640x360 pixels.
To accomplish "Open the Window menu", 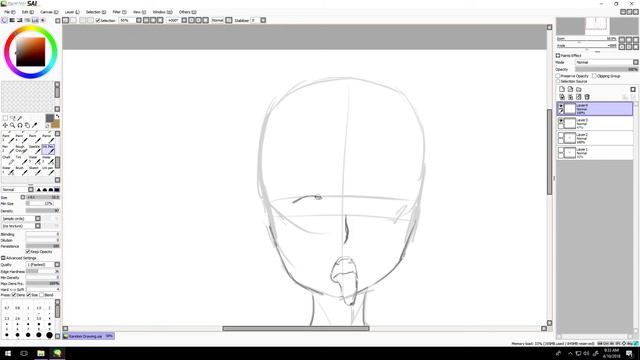I will (162, 12).
